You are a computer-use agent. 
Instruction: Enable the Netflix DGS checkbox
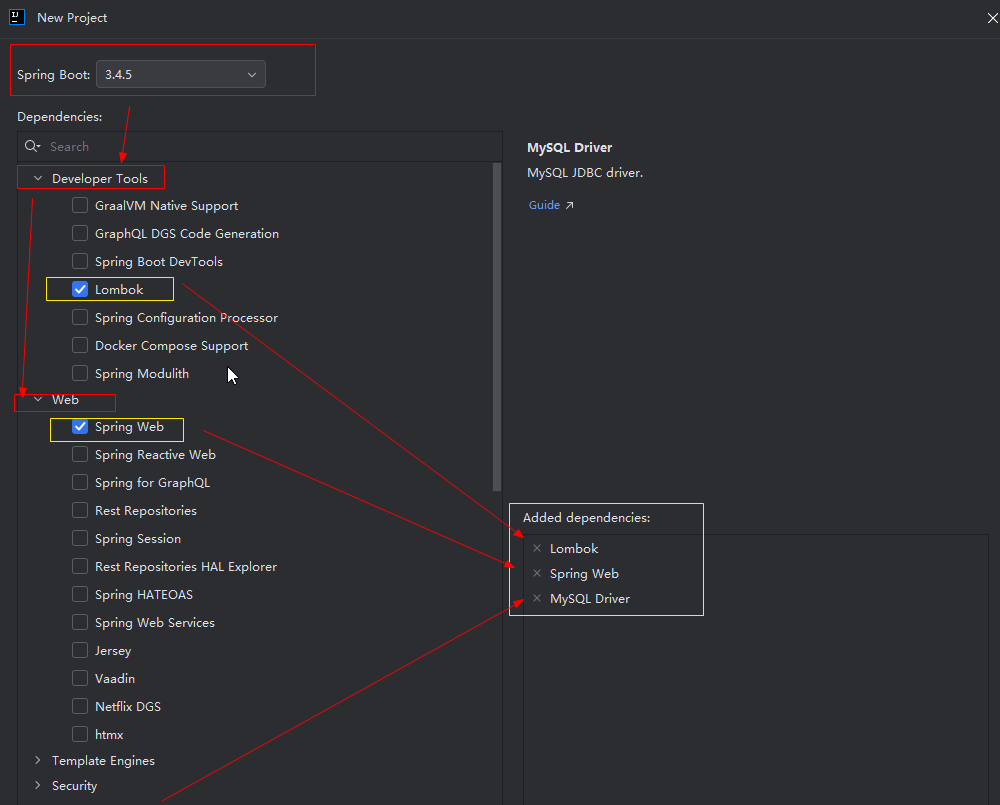coord(80,707)
